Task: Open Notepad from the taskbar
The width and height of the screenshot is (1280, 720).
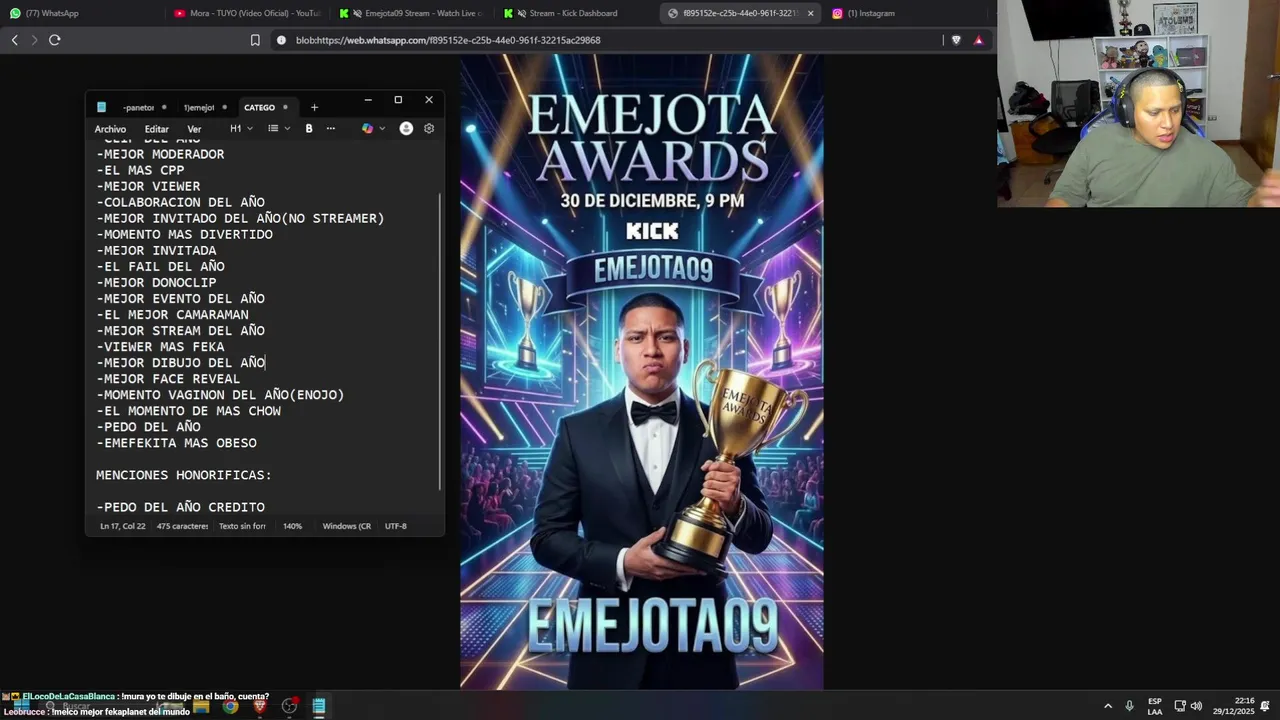Action: pyautogui.click(x=319, y=706)
